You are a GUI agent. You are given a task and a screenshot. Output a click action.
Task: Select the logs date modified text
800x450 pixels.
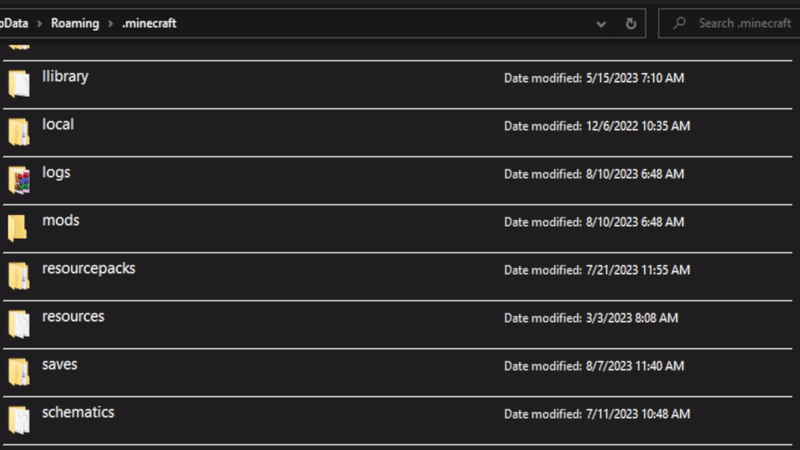[x=594, y=174]
